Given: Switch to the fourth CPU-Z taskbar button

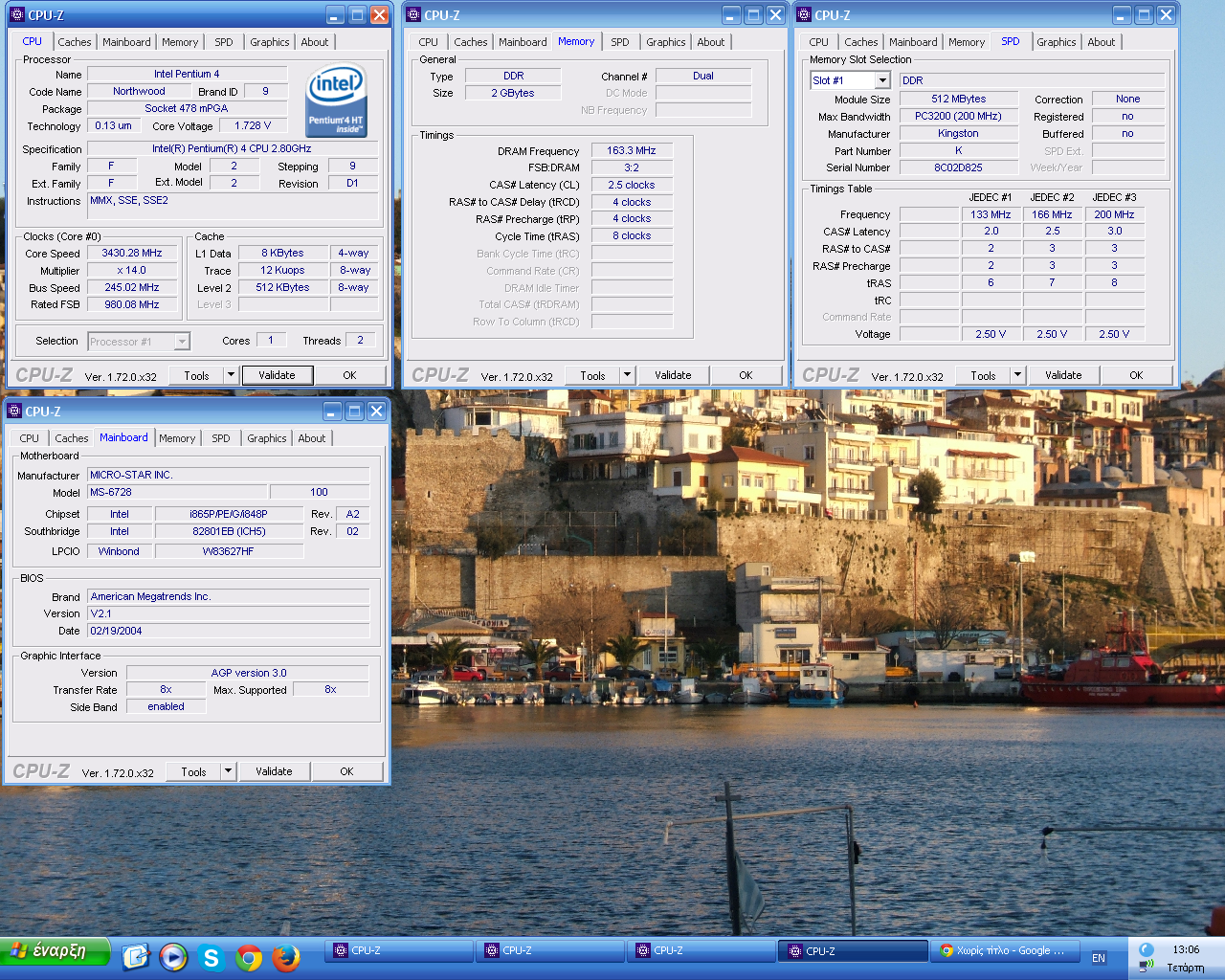Looking at the screenshot, I should click(854, 950).
